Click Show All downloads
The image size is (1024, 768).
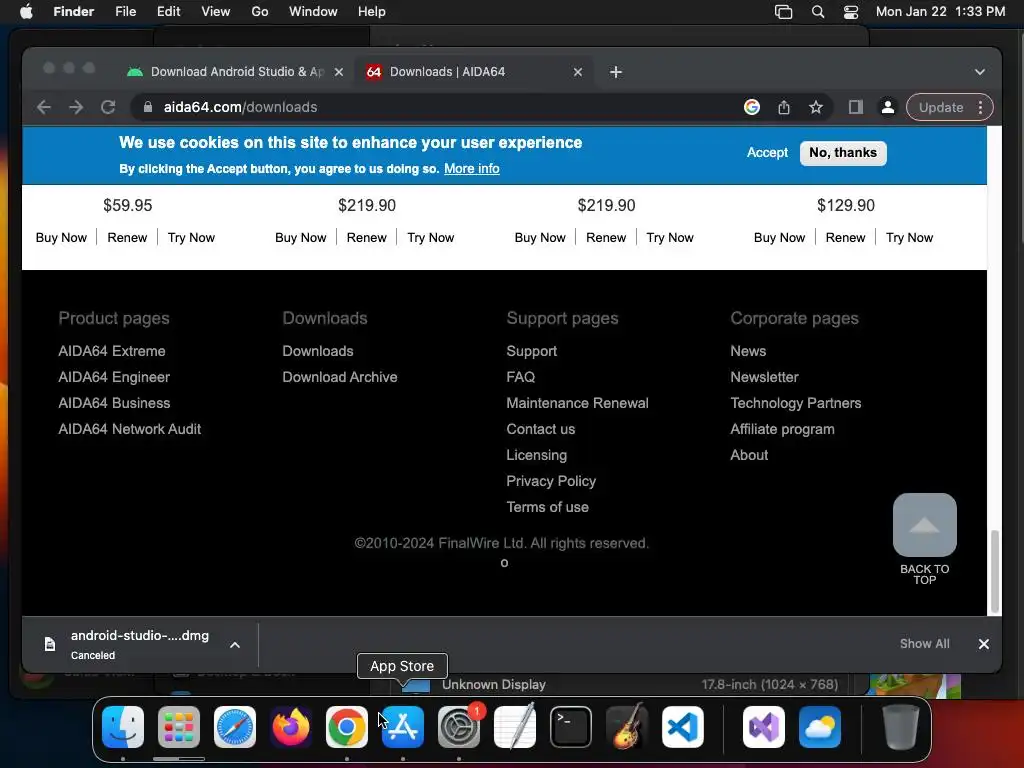click(924, 644)
